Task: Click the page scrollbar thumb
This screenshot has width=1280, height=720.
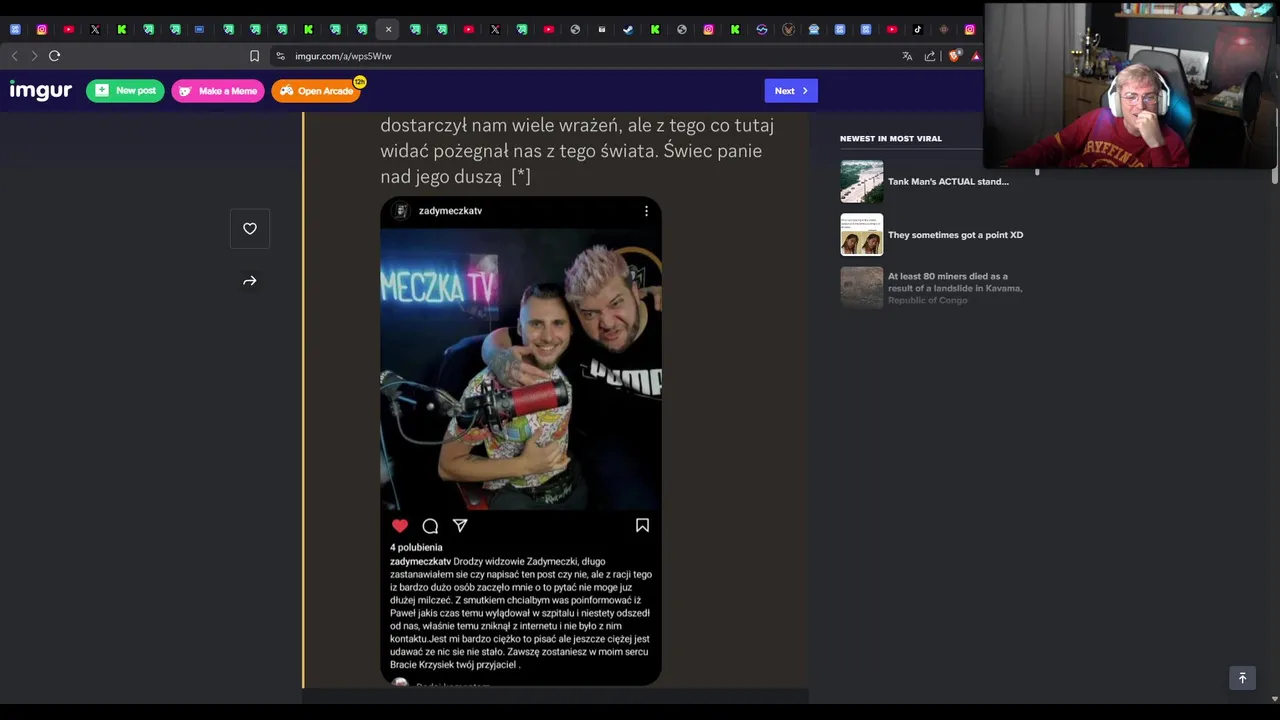Action: [1274, 148]
